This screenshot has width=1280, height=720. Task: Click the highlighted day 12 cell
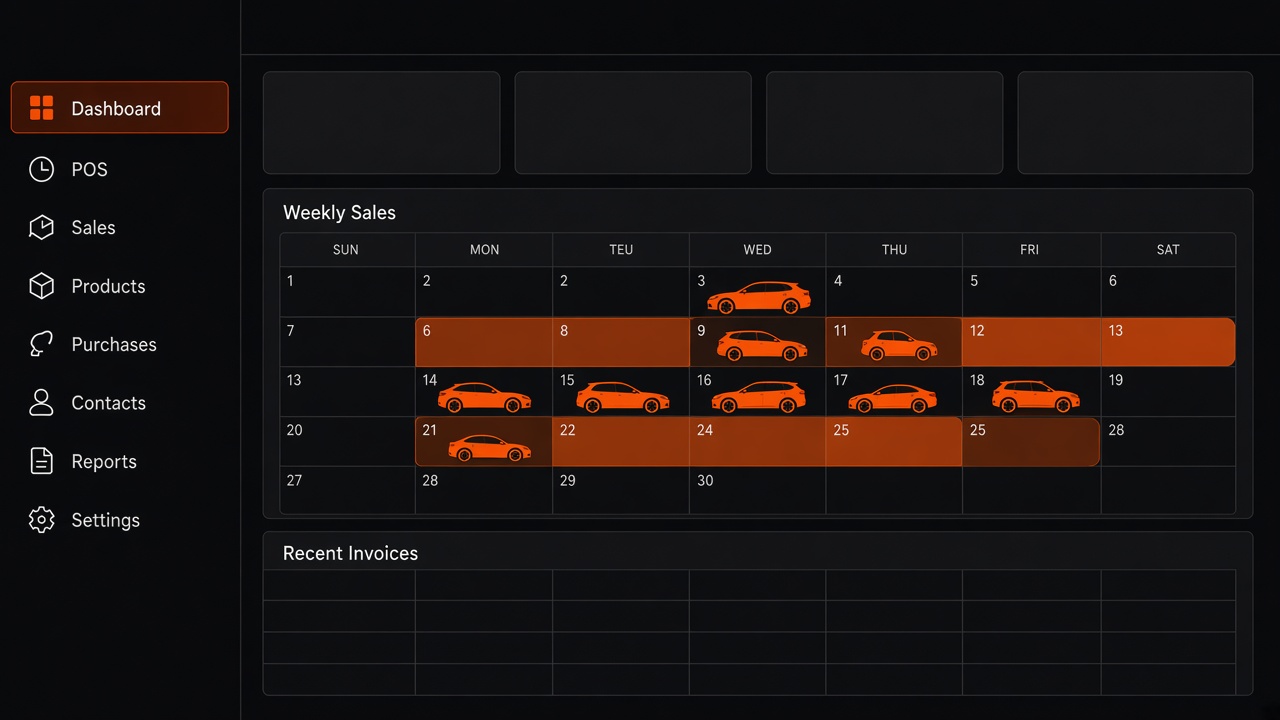(x=1031, y=342)
